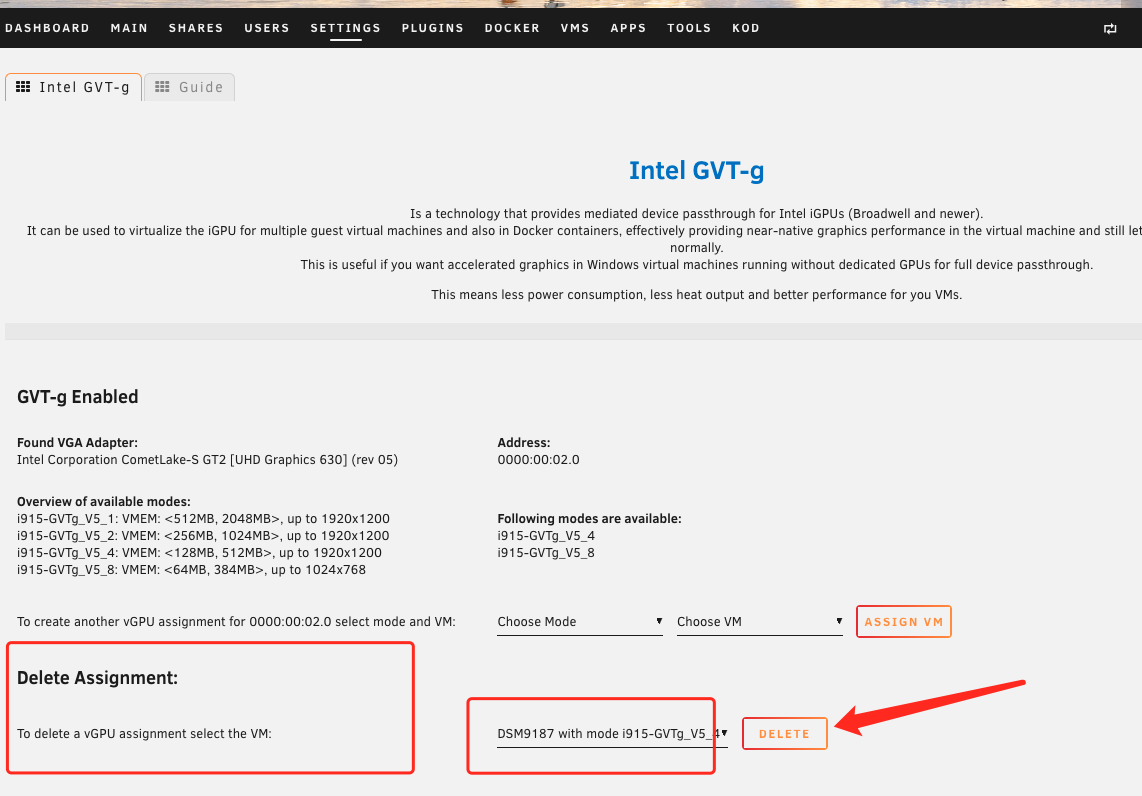Click the grid icon on Intel GVT-g tab

click(23, 87)
